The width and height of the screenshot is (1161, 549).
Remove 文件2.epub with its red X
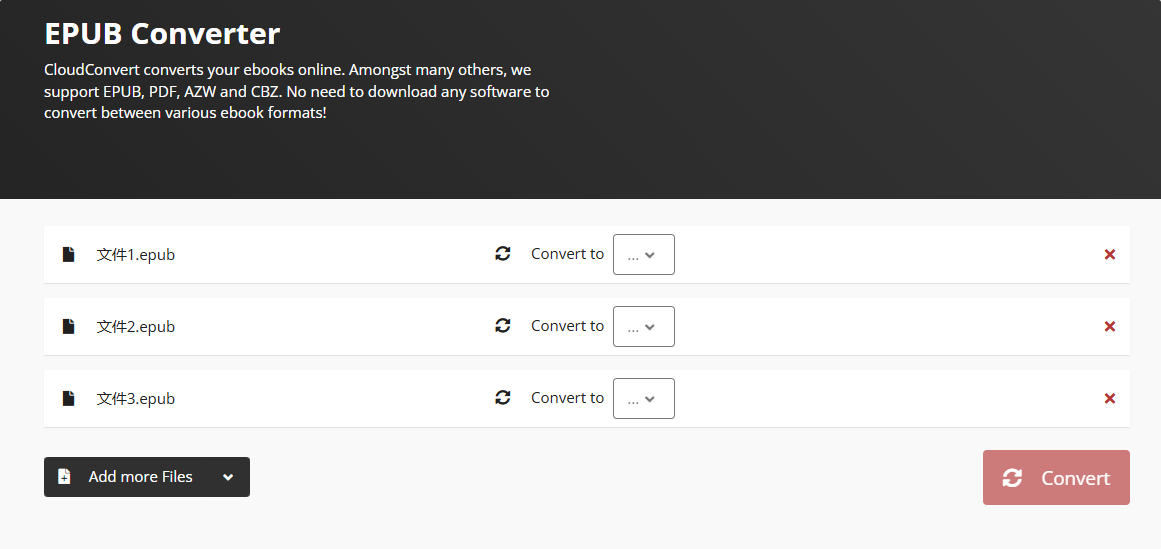point(1109,326)
